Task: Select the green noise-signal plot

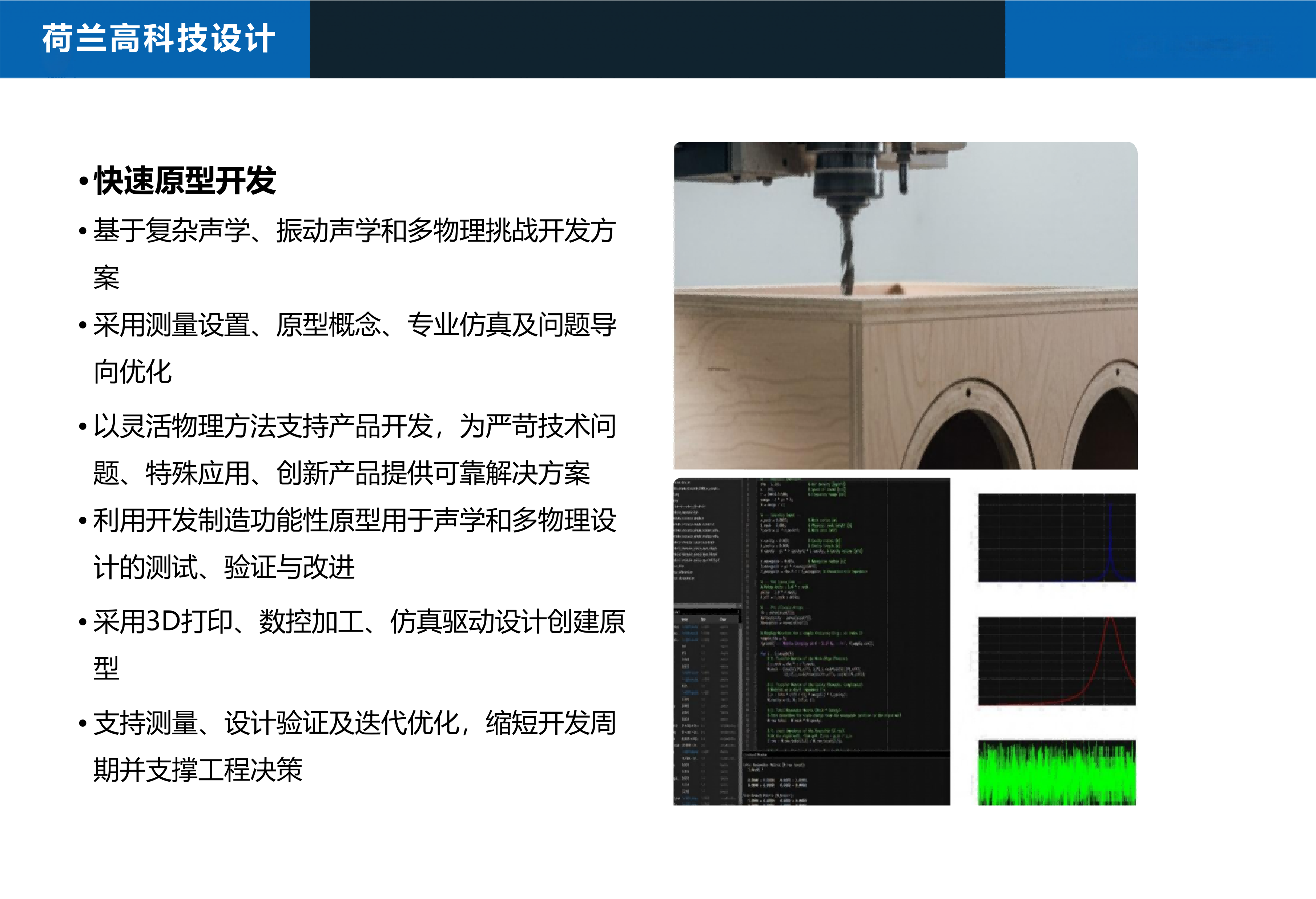Action: 1057,772
